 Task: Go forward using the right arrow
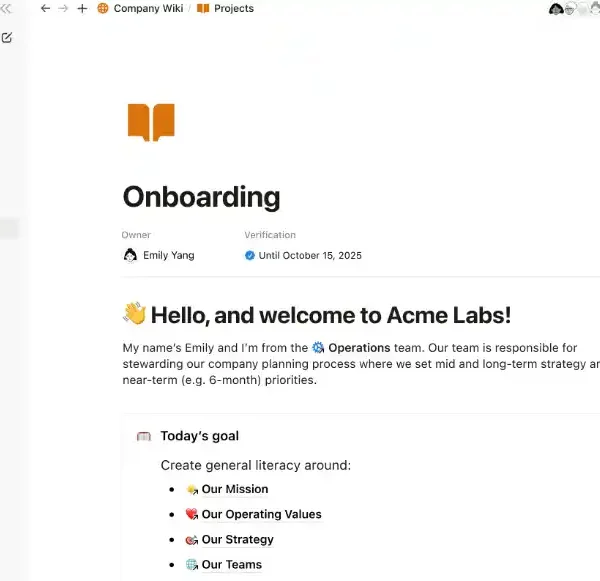point(63,8)
